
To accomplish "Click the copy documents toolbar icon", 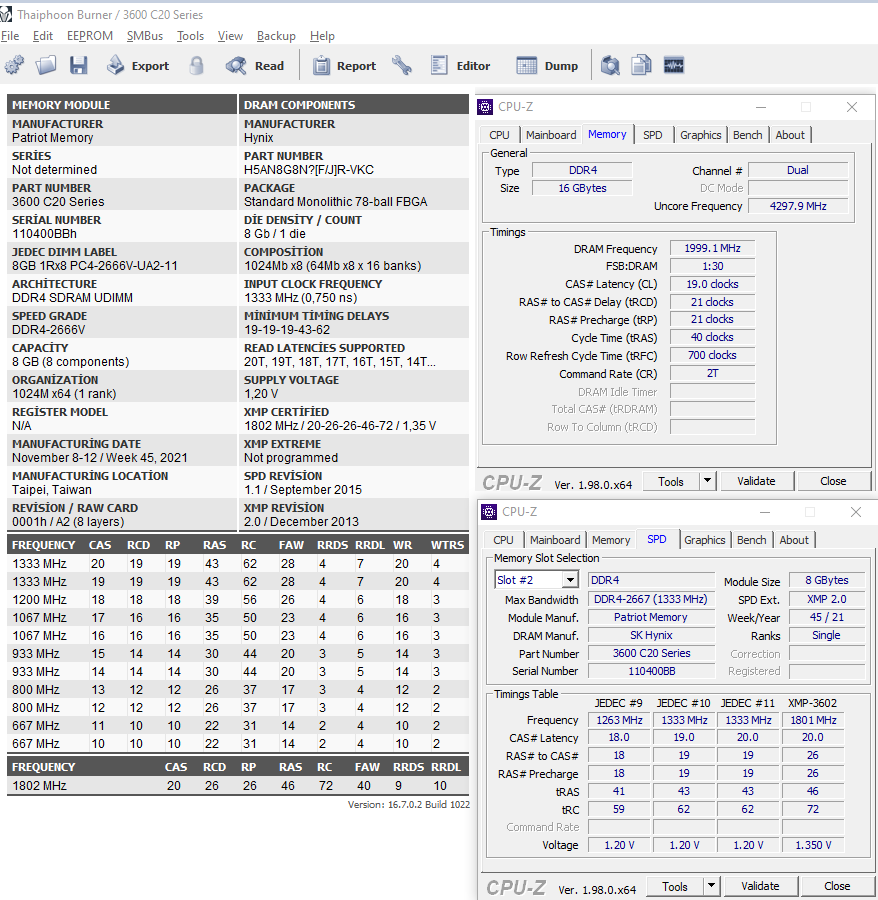I will (641, 66).
